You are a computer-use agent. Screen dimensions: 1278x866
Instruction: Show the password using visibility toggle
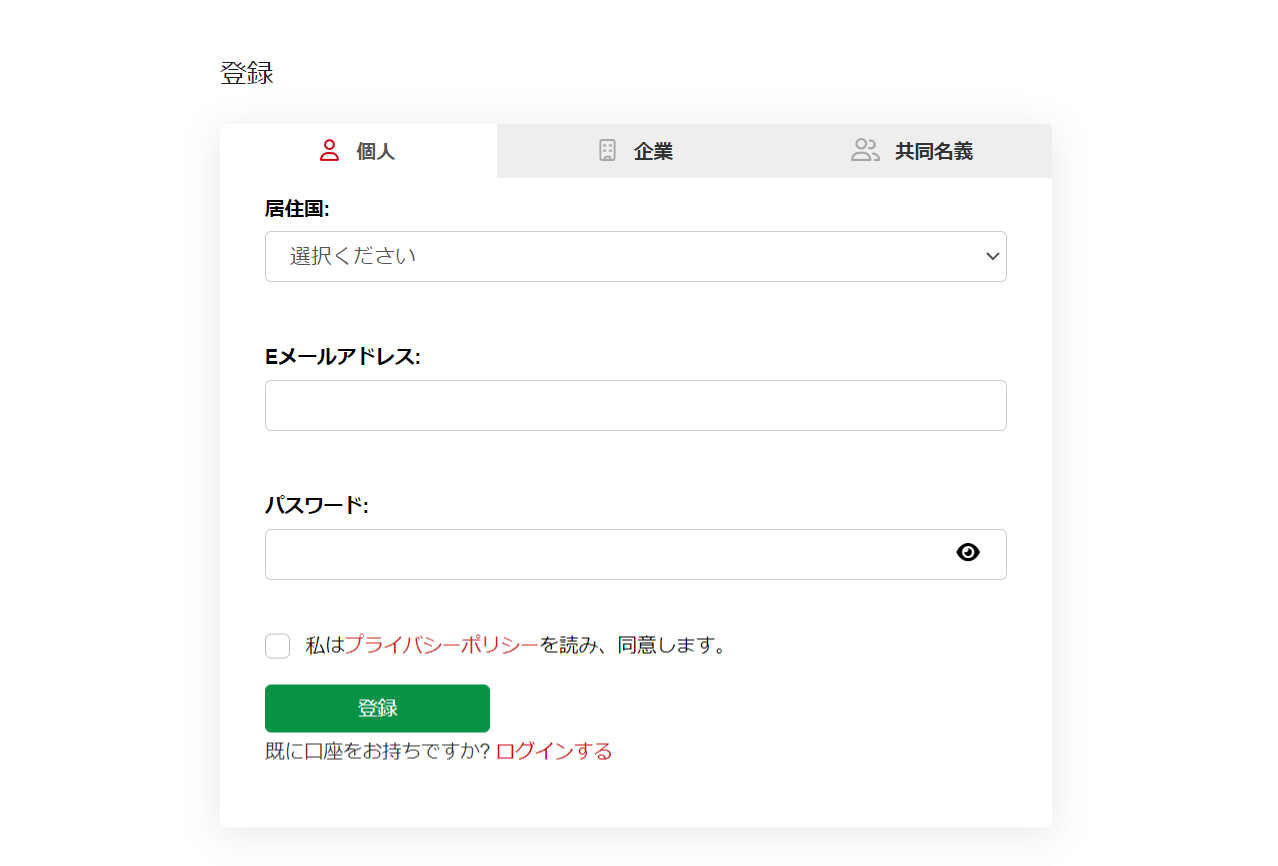(x=967, y=551)
